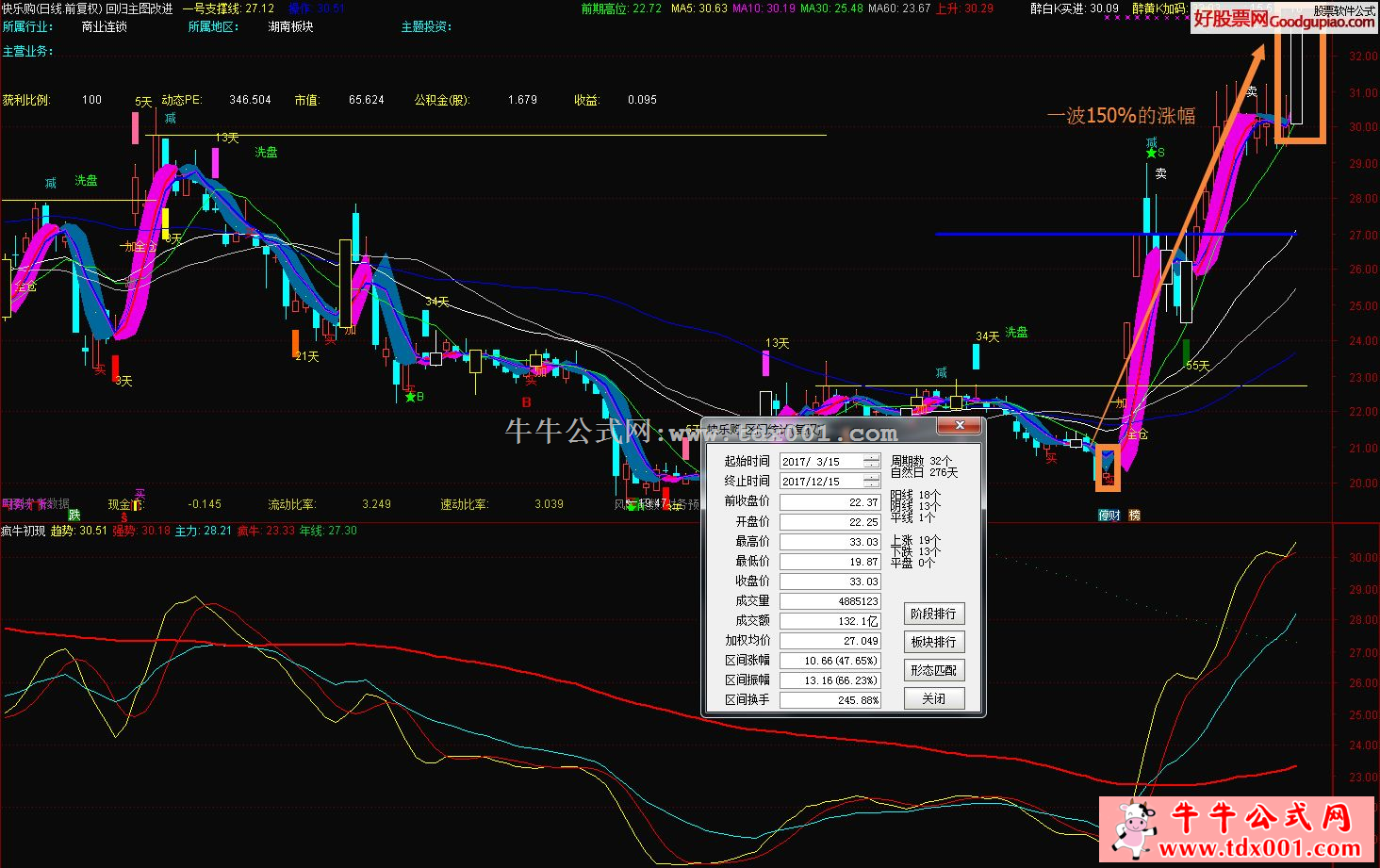Click the 疯牛: 23.33 indicator value
Image resolution: width=1380 pixels, height=868 pixels.
266,532
